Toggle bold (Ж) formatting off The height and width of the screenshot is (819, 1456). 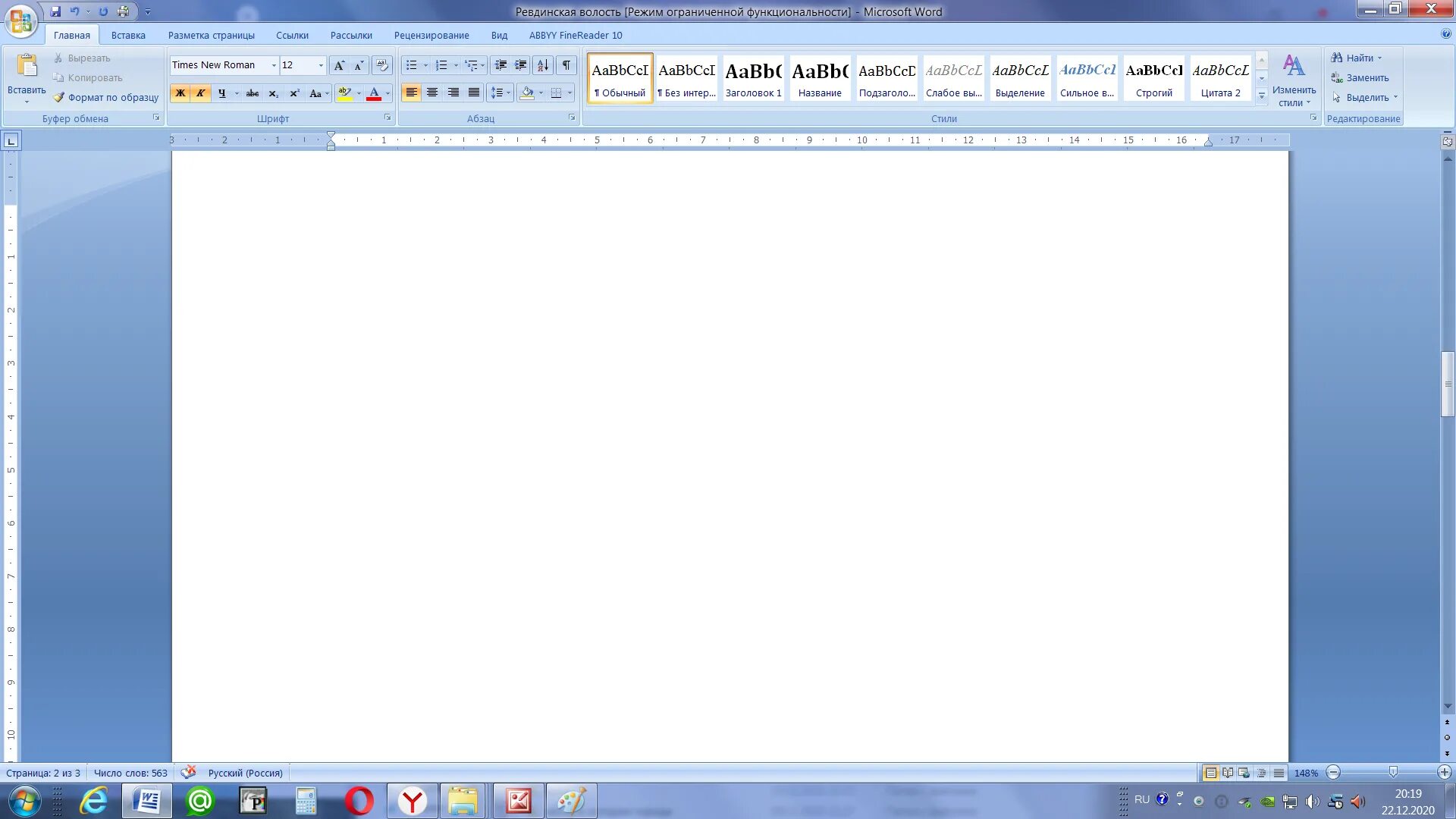[x=180, y=93]
